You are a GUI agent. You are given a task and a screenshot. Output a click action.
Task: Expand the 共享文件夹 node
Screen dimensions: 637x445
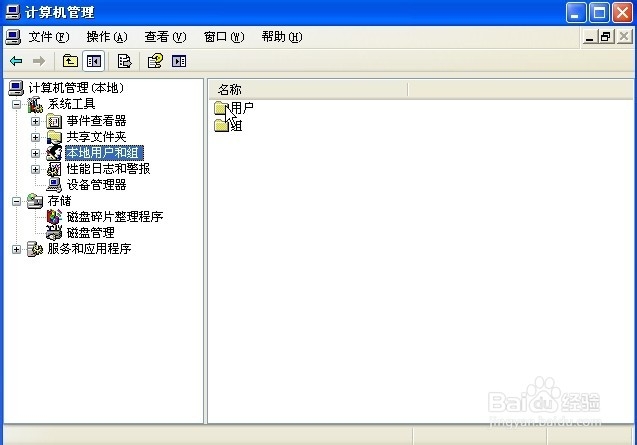(x=35, y=137)
